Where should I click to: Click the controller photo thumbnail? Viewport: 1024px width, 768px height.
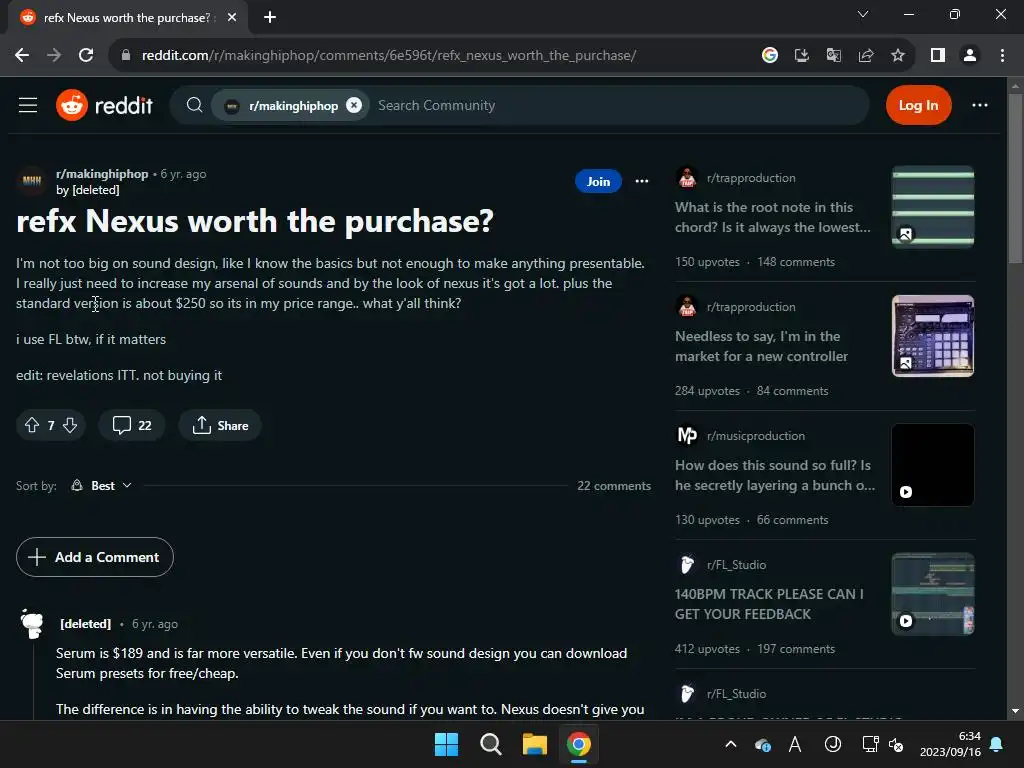[x=933, y=336]
